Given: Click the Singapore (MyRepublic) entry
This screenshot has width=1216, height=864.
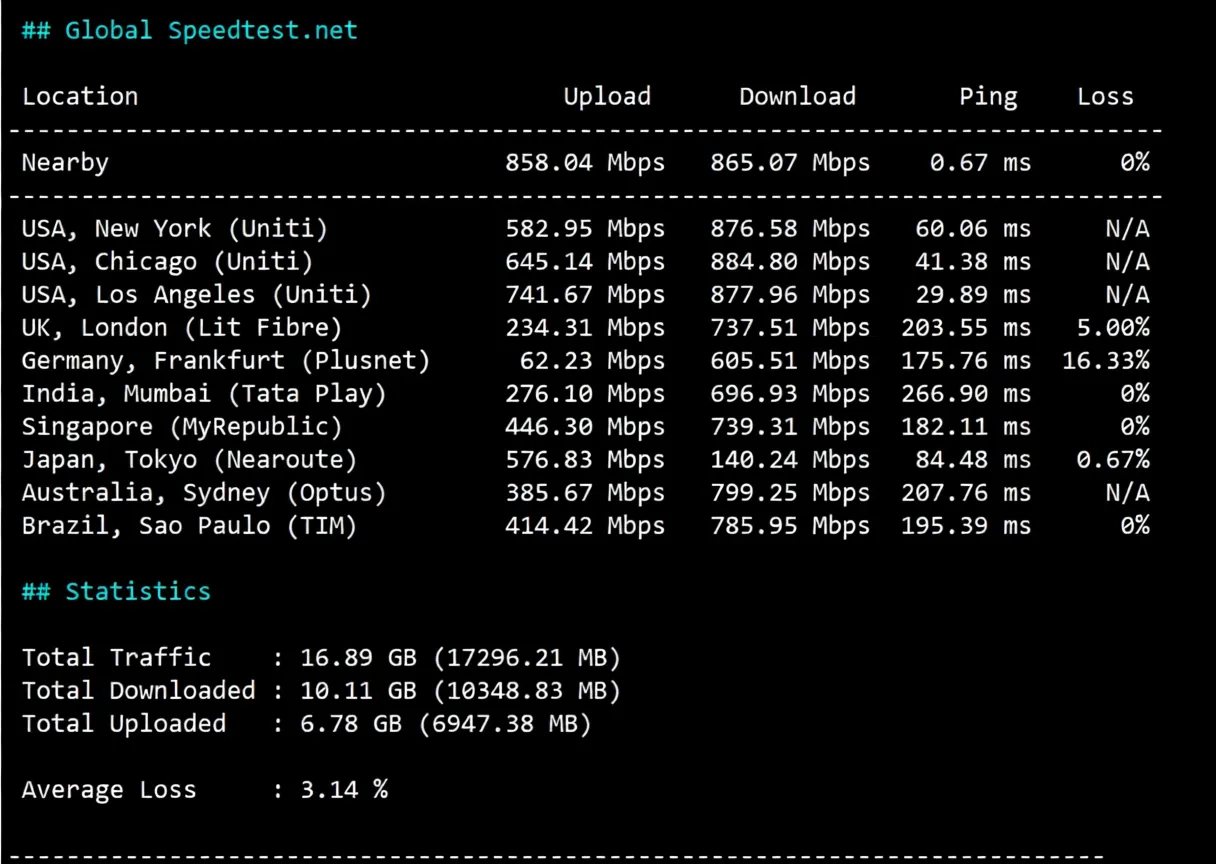Looking at the screenshot, I should (181, 426).
